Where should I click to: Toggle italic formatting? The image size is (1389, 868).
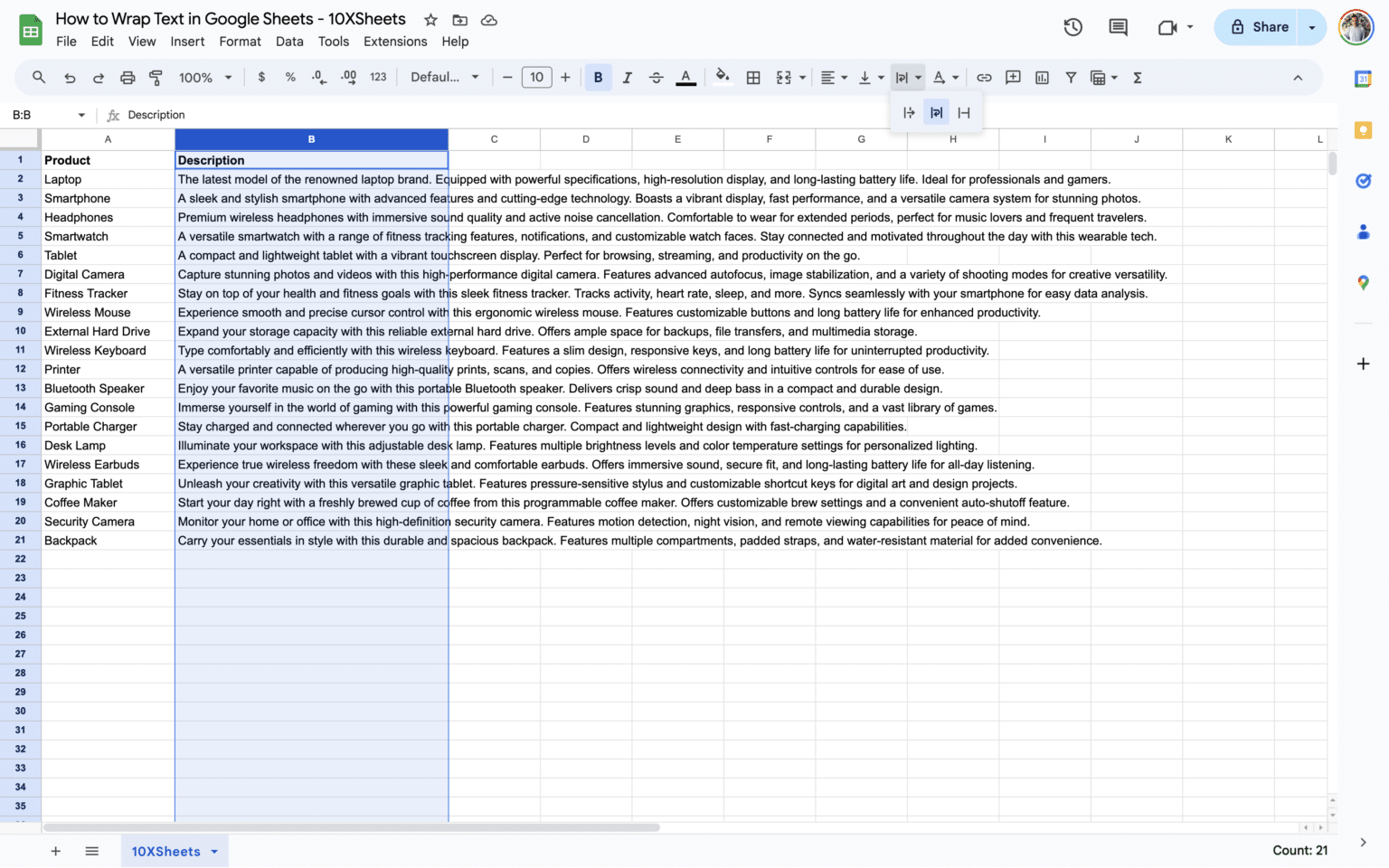(627, 77)
